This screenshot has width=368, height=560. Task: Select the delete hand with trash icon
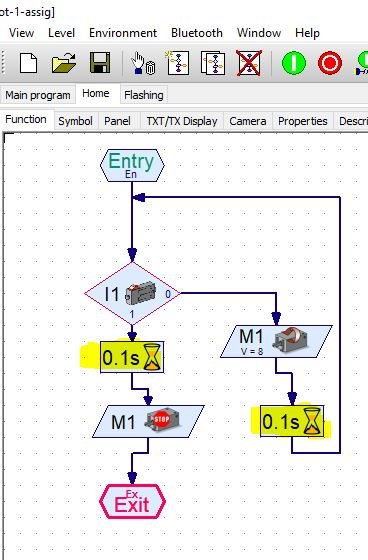pos(143,64)
